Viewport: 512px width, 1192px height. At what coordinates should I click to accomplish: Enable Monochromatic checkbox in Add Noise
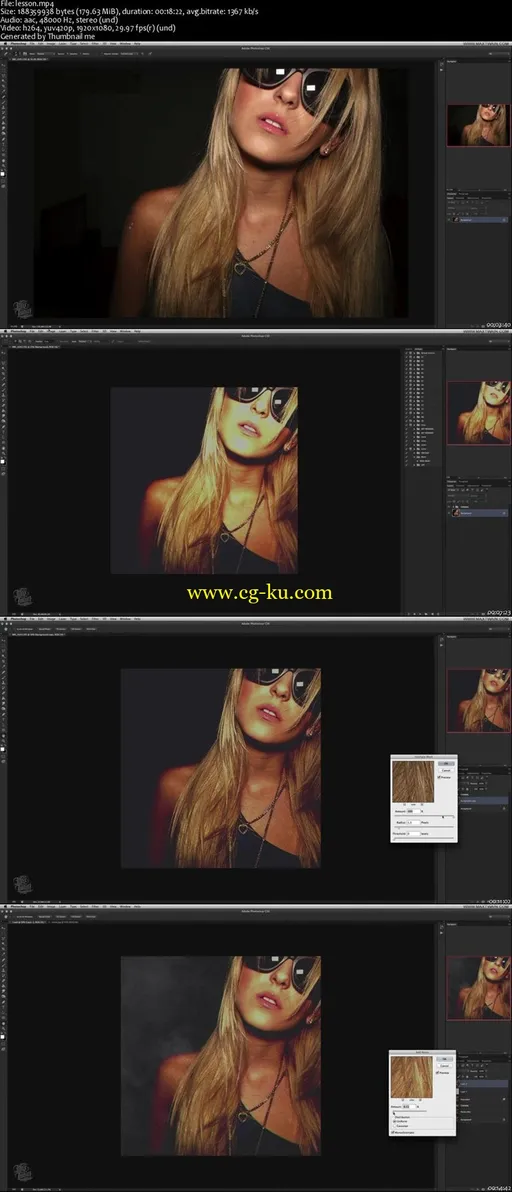[x=393, y=1133]
